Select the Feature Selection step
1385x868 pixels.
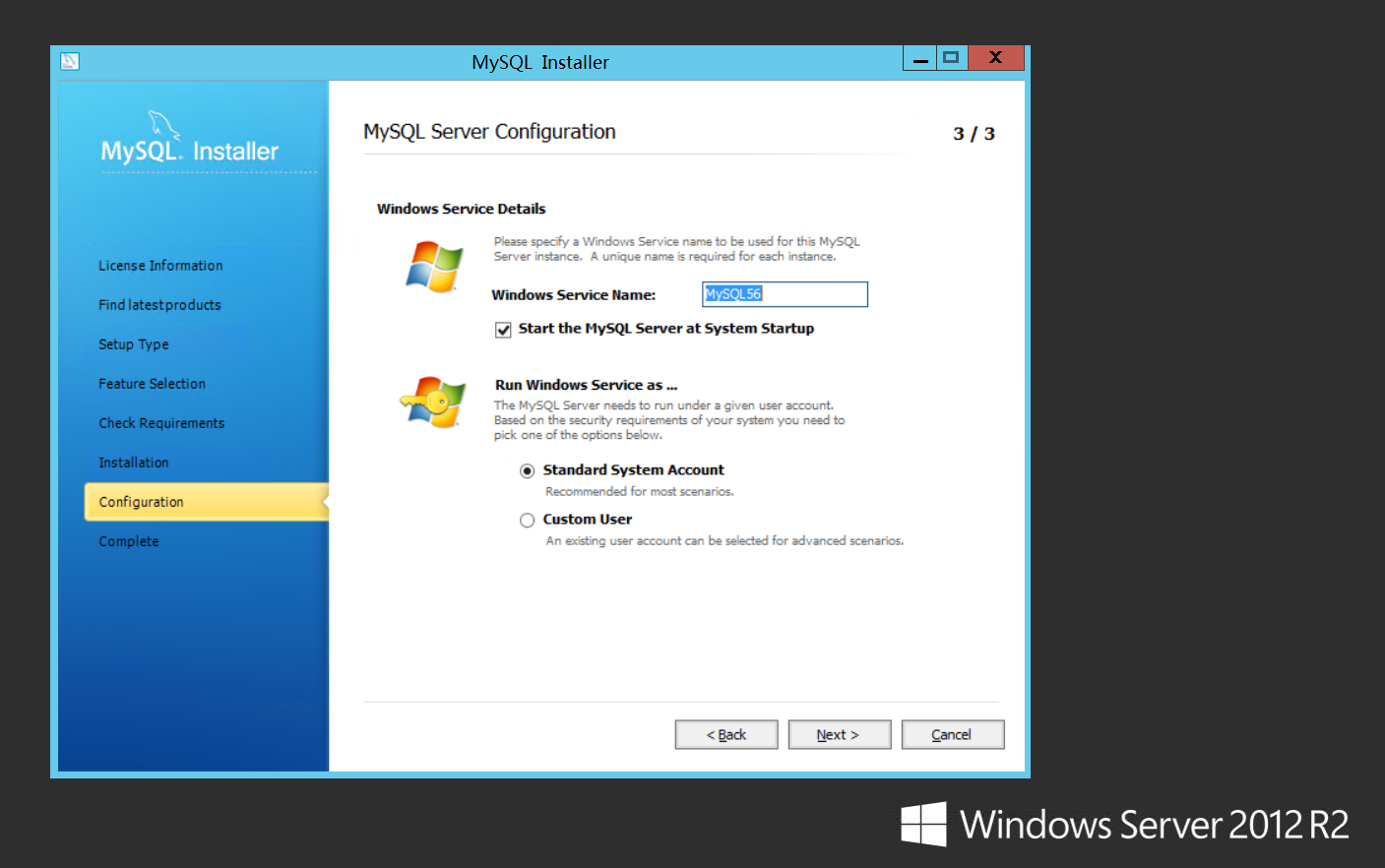(x=153, y=384)
